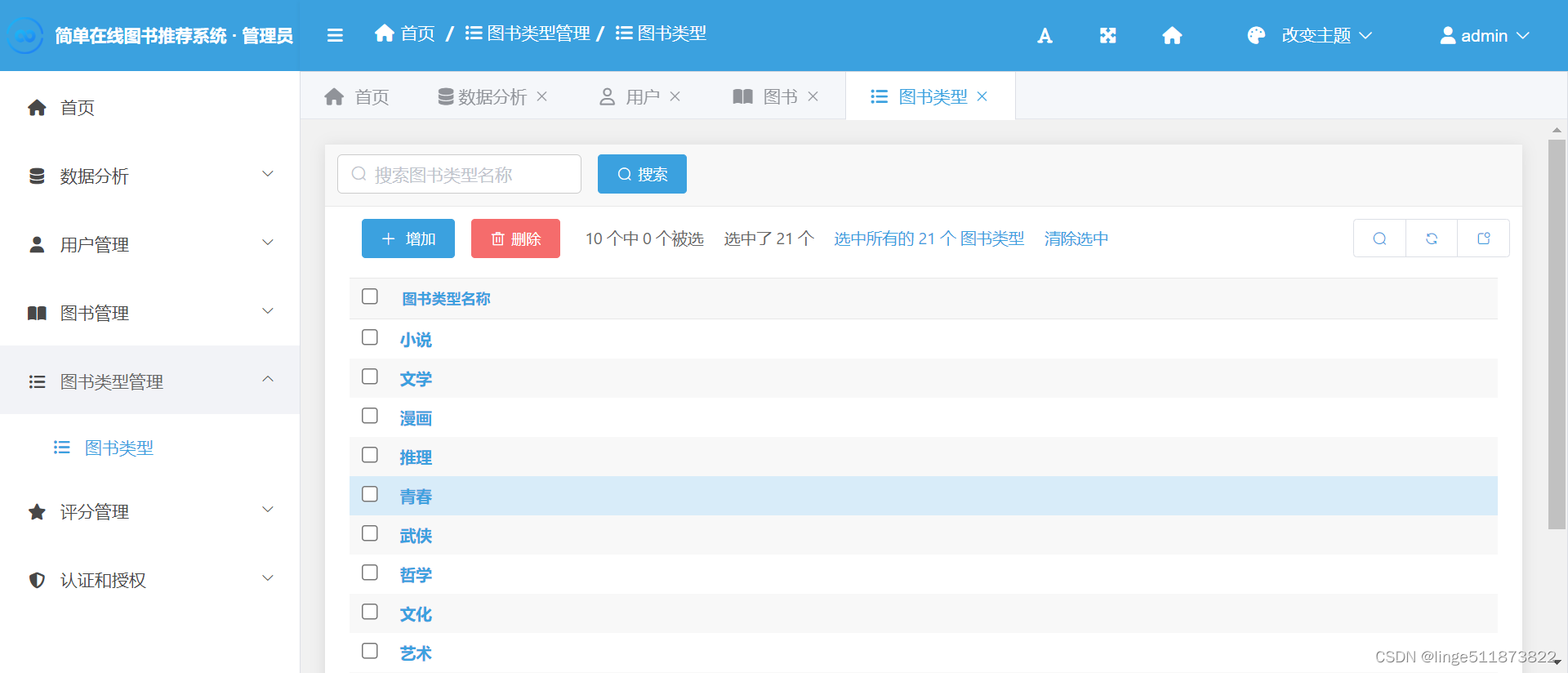
Task: Click the 清除选中 link
Action: click(x=1076, y=238)
